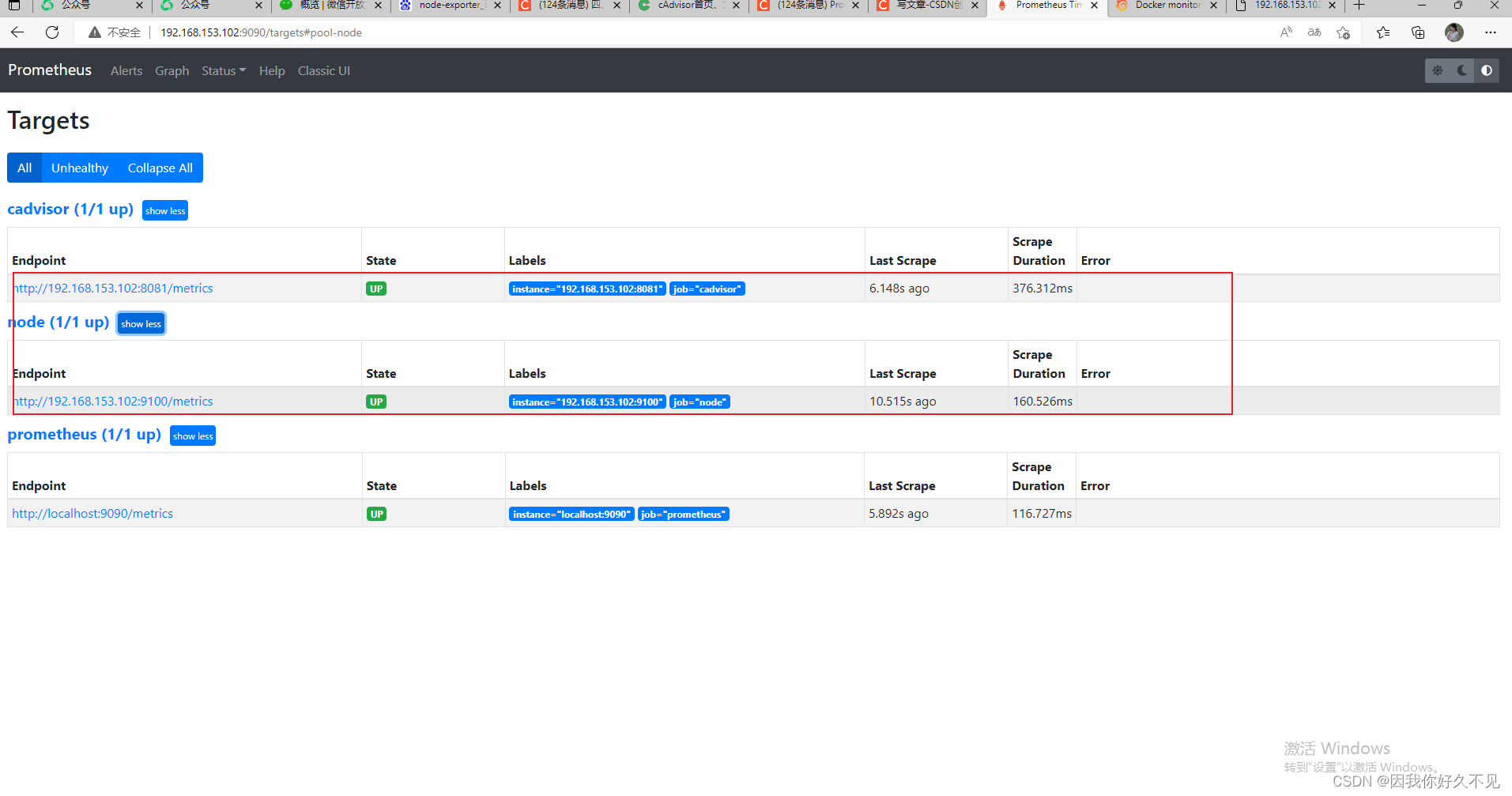
Task: Switch to Classic UI
Action: tap(324, 70)
